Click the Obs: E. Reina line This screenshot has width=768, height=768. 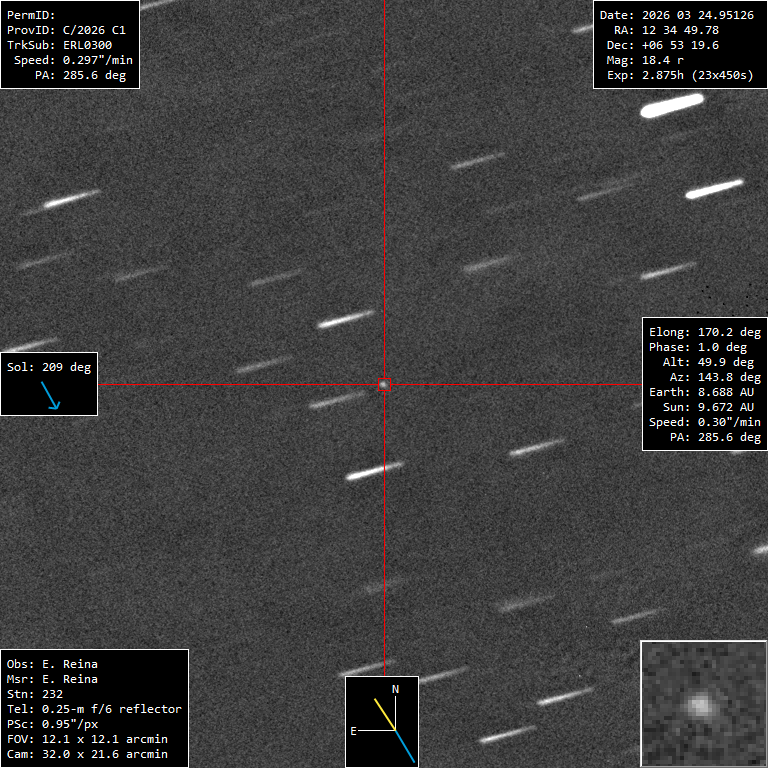tap(52, 664)
